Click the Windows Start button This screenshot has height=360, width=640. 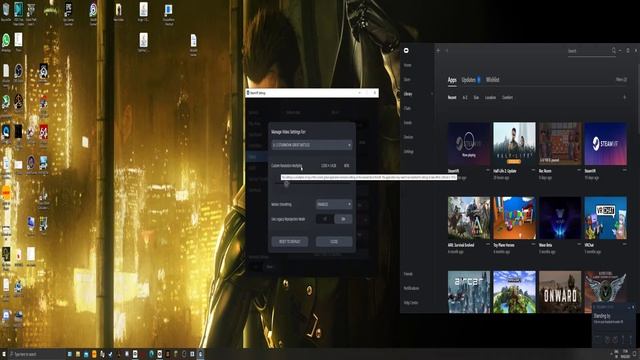click(x=4, y=354)
